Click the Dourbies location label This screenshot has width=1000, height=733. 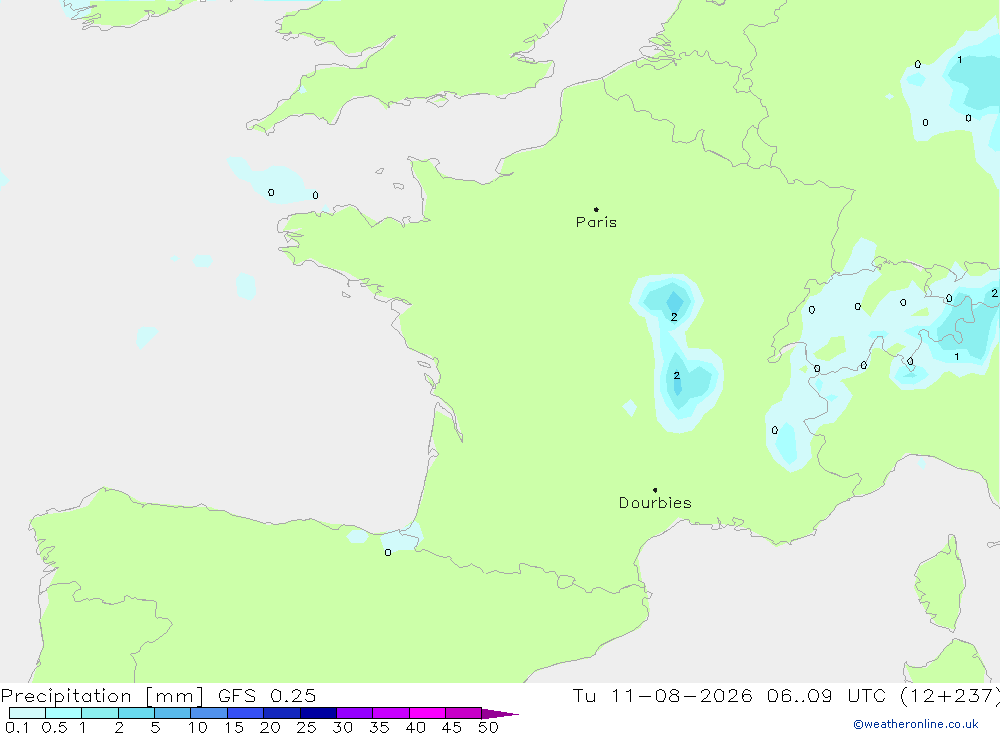pos(655,503)
